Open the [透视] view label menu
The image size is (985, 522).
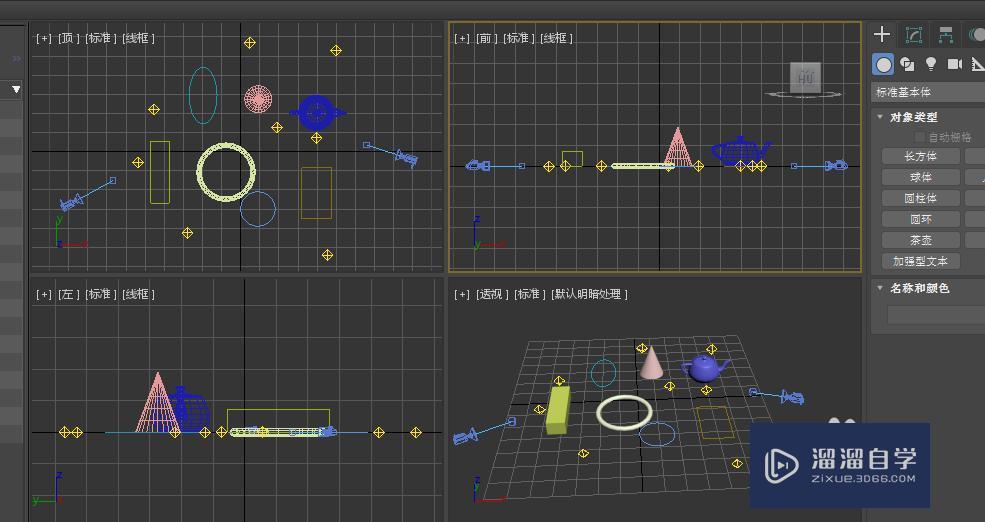pyautogui.click(x=493, y=294)
